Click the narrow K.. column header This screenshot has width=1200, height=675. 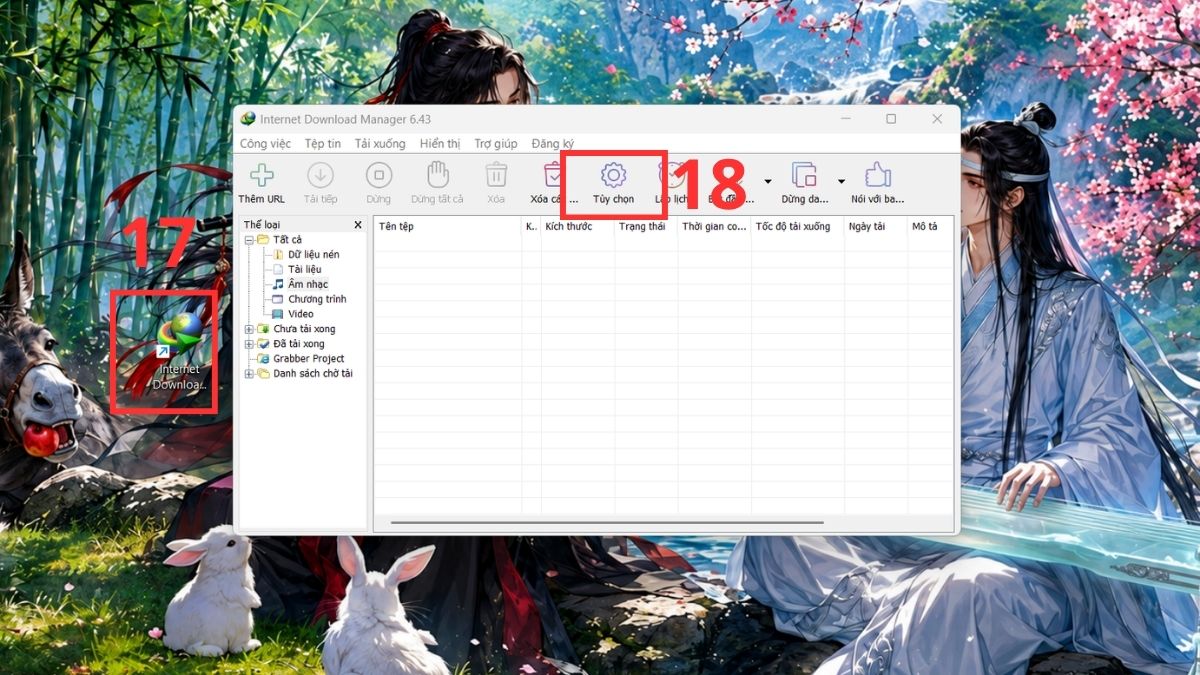coord(532,227)
